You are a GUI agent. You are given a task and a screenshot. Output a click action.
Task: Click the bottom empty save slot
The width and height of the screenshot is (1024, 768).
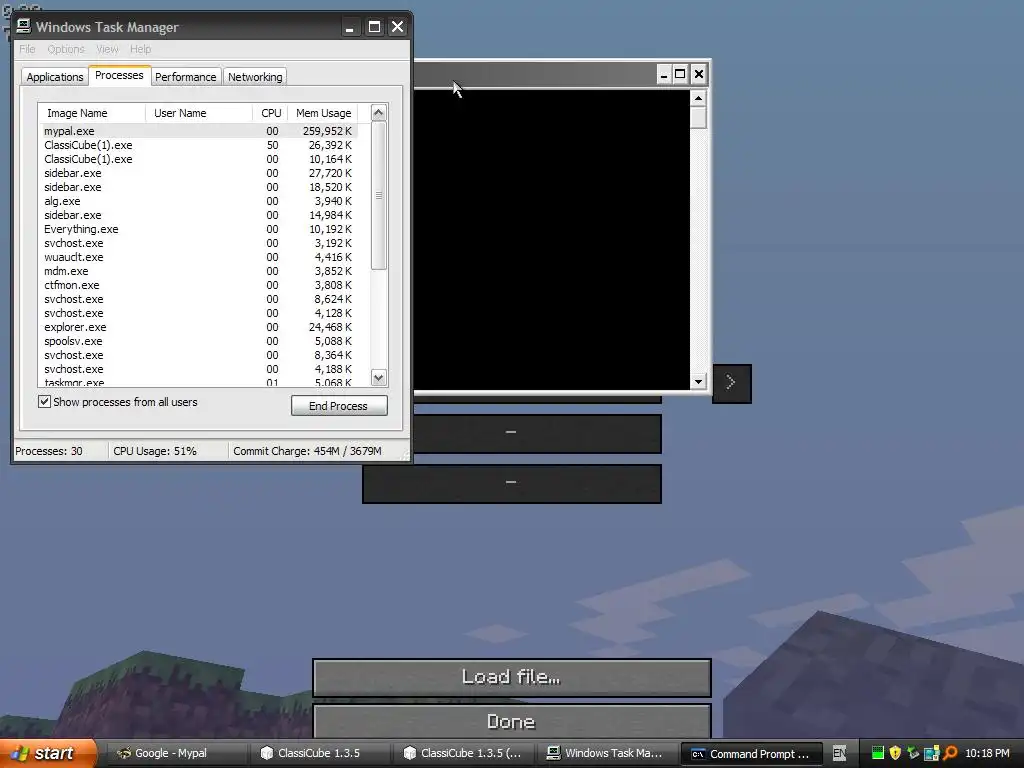click(511, 483)
